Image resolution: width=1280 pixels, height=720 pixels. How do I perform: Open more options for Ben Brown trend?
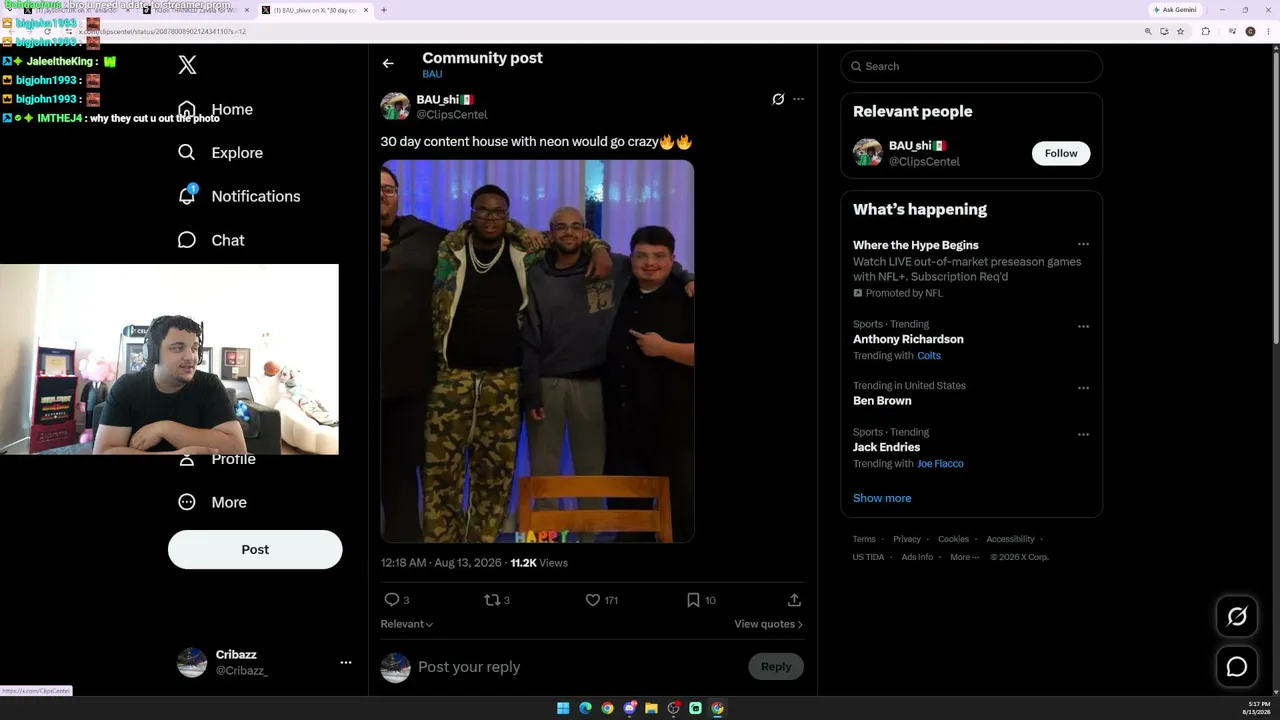tap(1083, 388)
